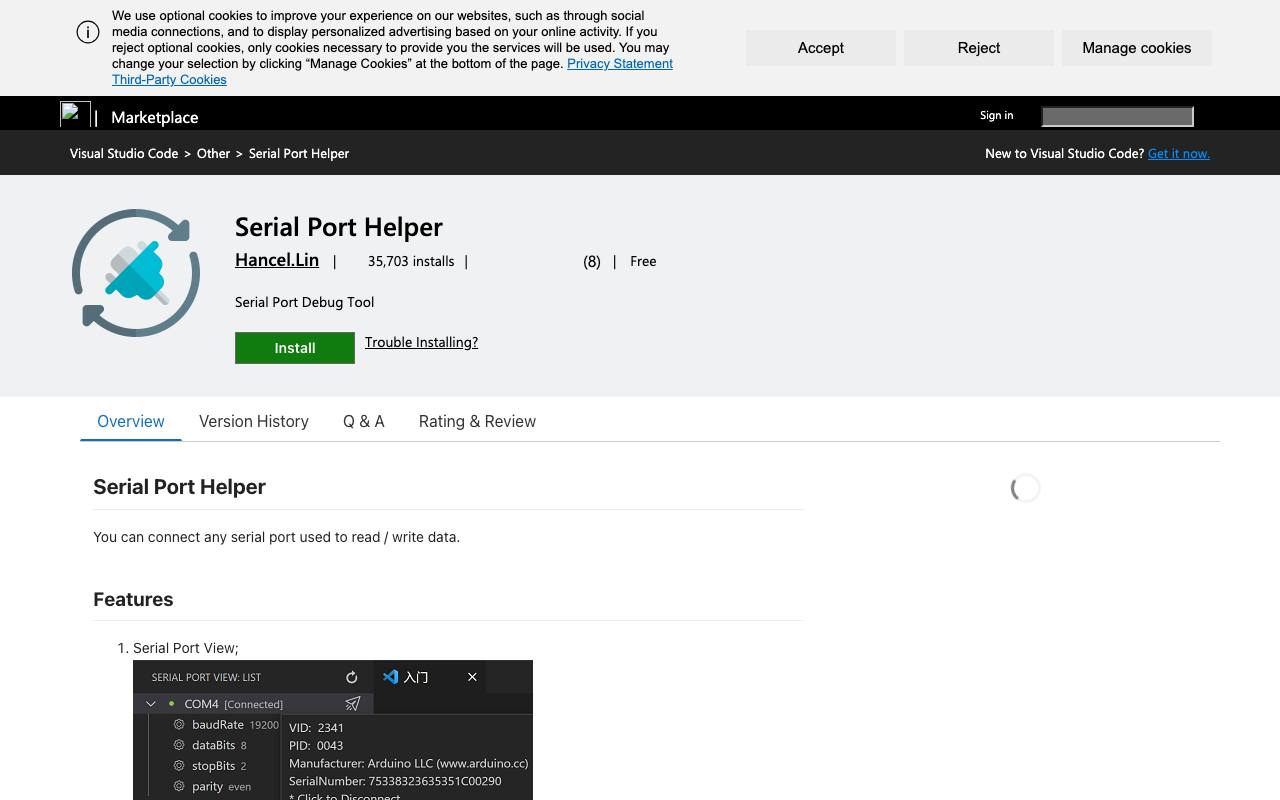The height and width of the screenshot is (800, 1280).
Task: Open the Privacy Statement link
Action: point(620,64)
